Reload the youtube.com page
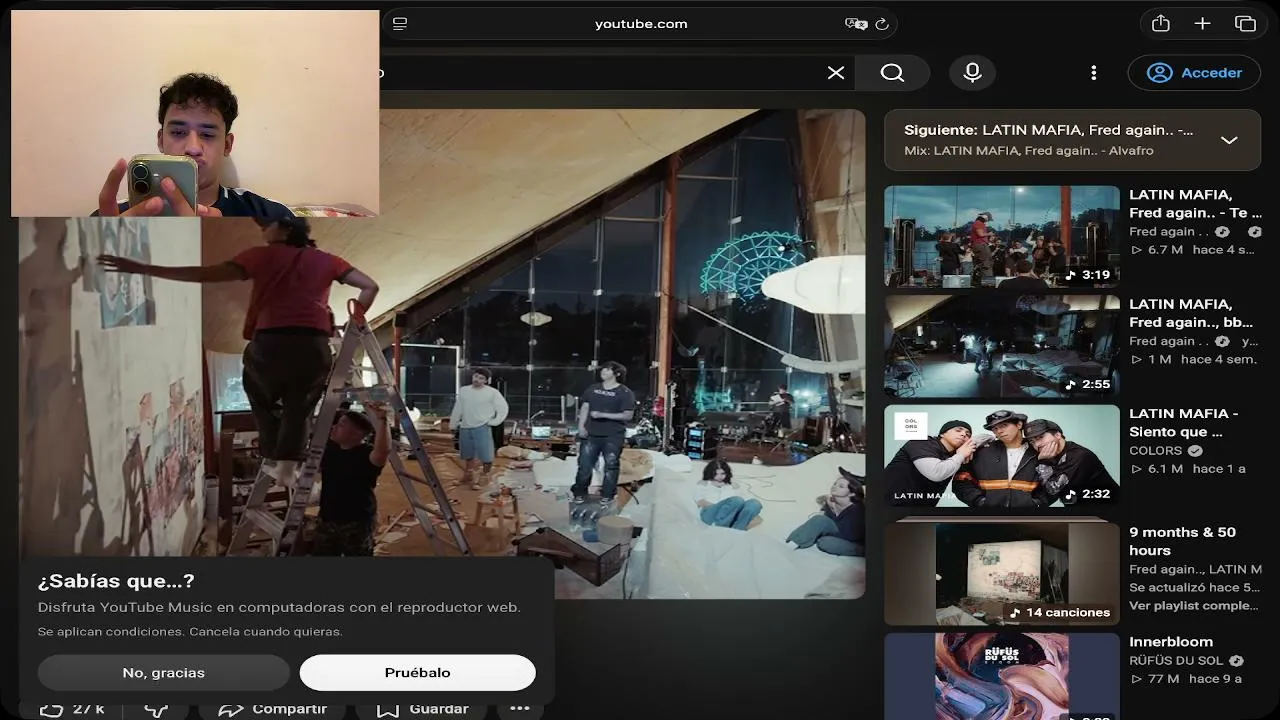Image resolution: width=1280 pixels, height=720 pixels. click(x=882, y=24)
